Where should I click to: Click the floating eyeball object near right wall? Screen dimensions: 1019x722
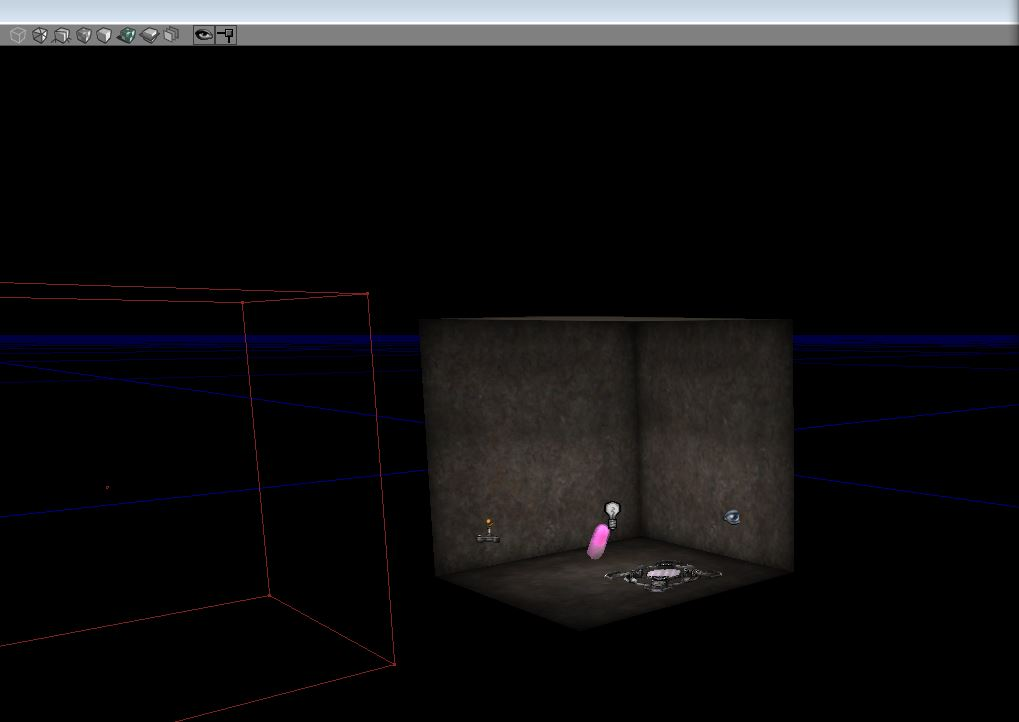coord(733,516)
